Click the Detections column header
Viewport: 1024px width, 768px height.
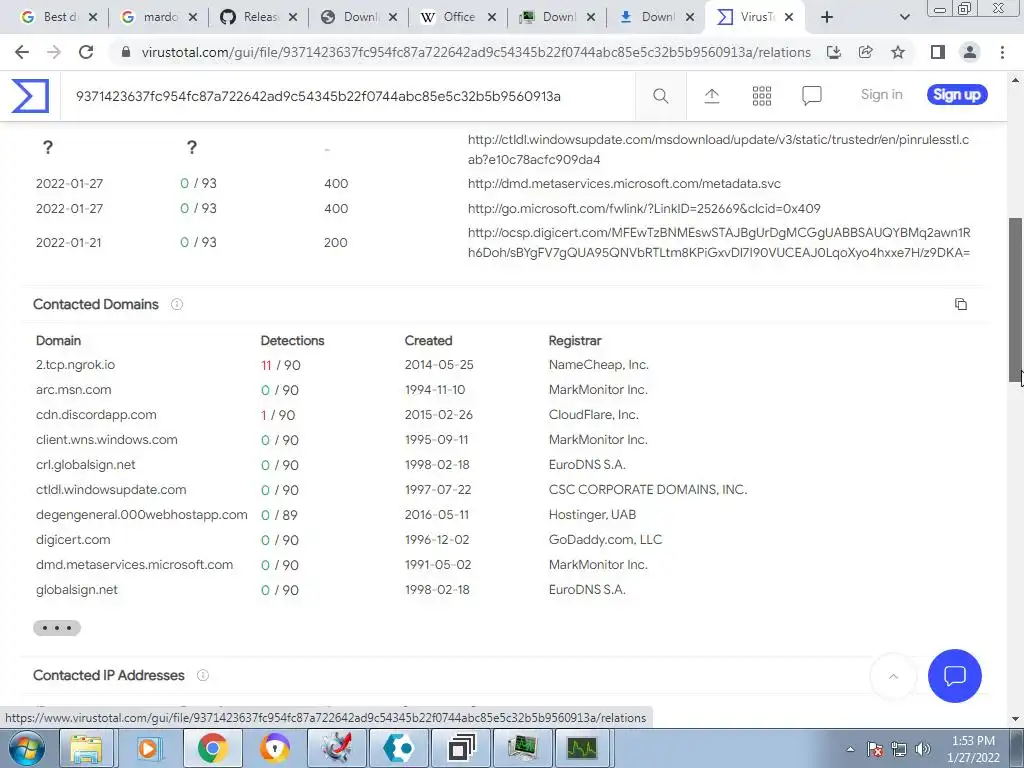tap(292, 340)
